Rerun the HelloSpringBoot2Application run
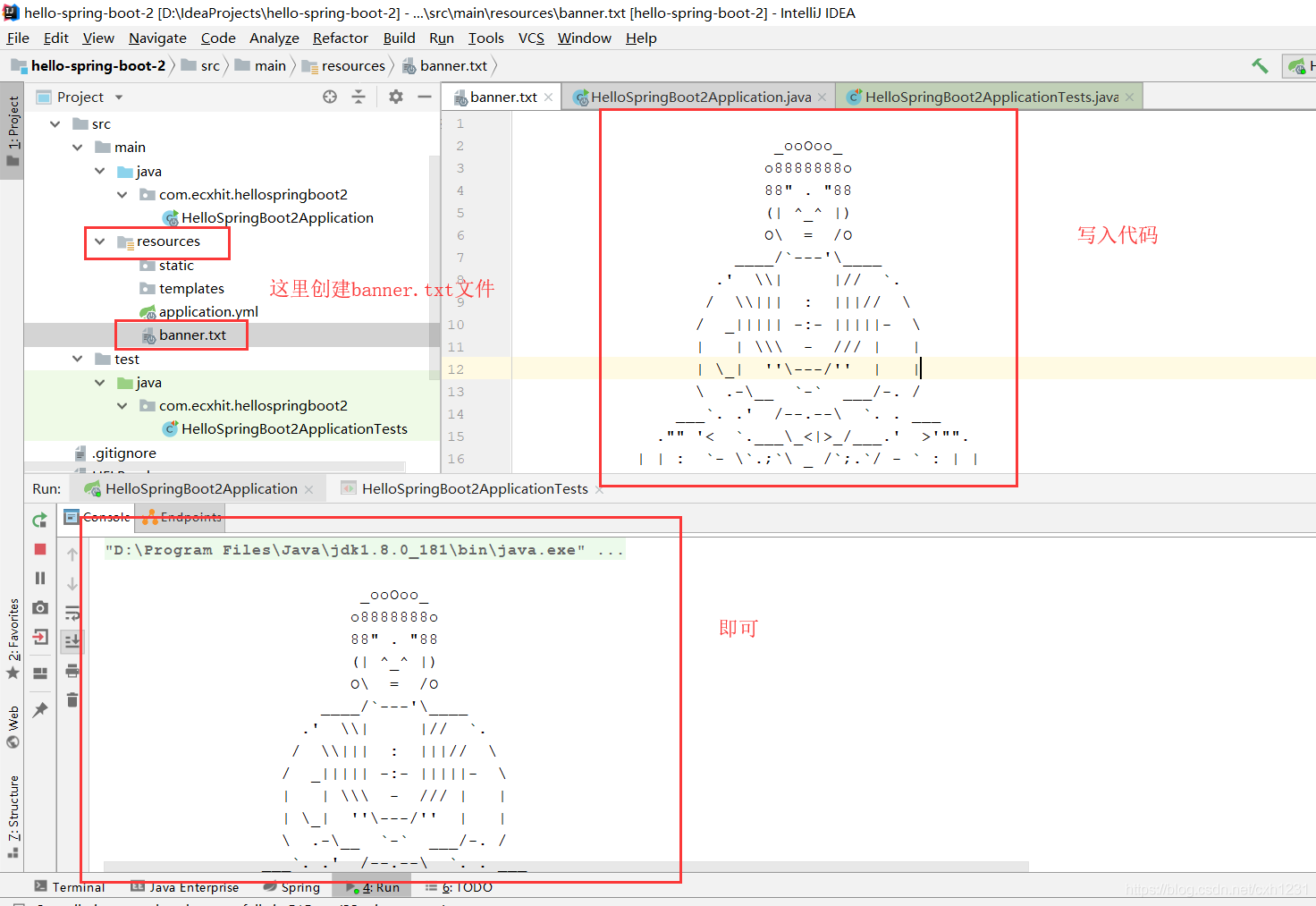The height and width of the screenshot is (906, 1316). click(x=39, y=520)
